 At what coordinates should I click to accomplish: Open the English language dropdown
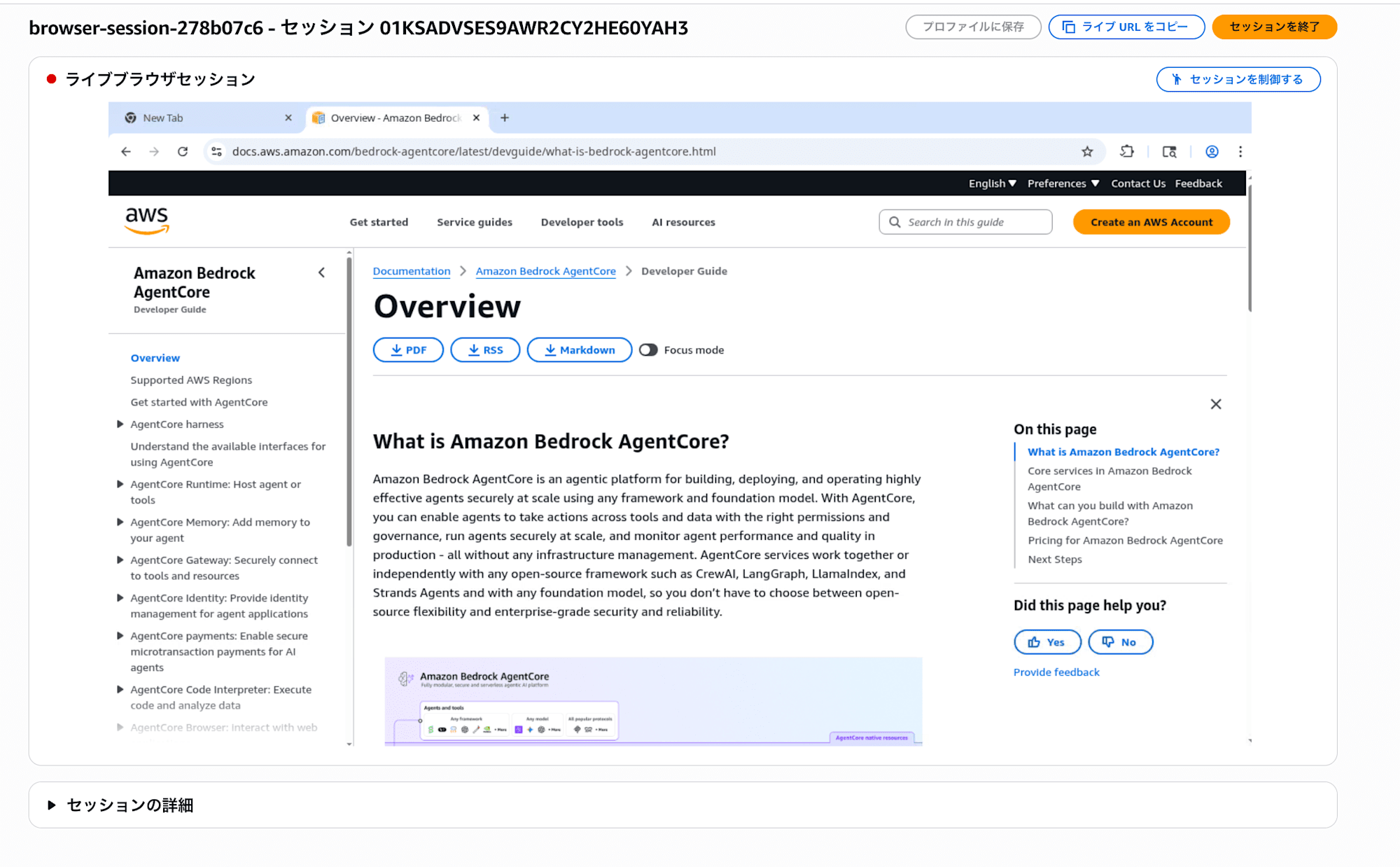point(992,183)
